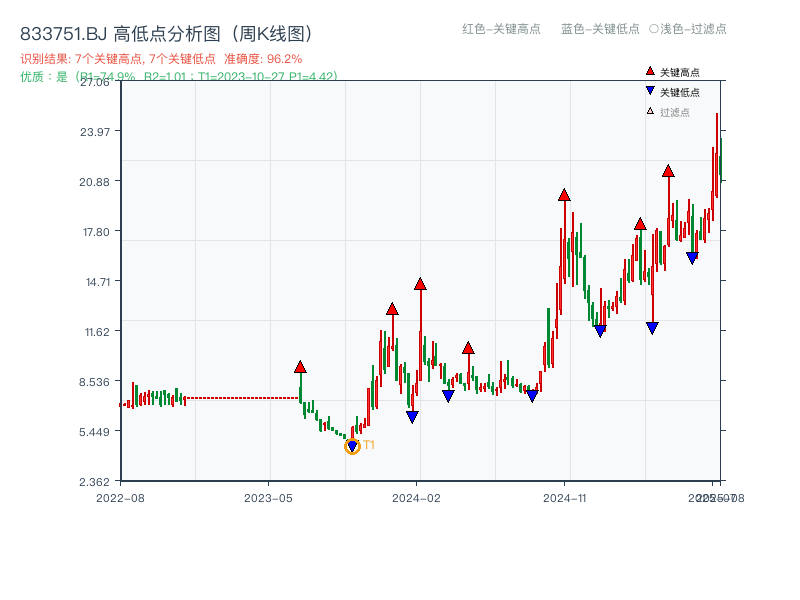Select blue low marker under long red wick in 2025
This screenshot has height=600, width=800.
point(652,328)
